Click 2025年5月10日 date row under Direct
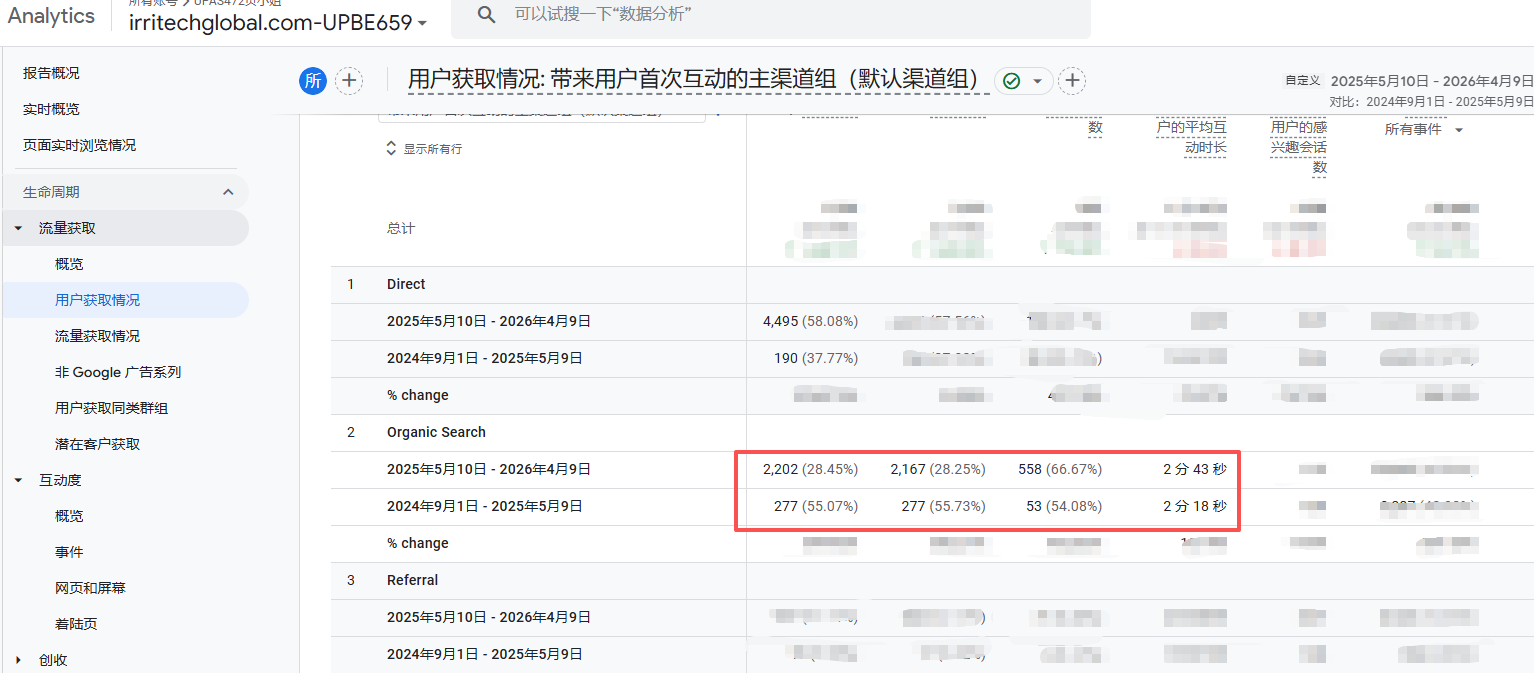The height and width of the screenshot is (673, 1534). pyautogui.click(x=489, y=321)
